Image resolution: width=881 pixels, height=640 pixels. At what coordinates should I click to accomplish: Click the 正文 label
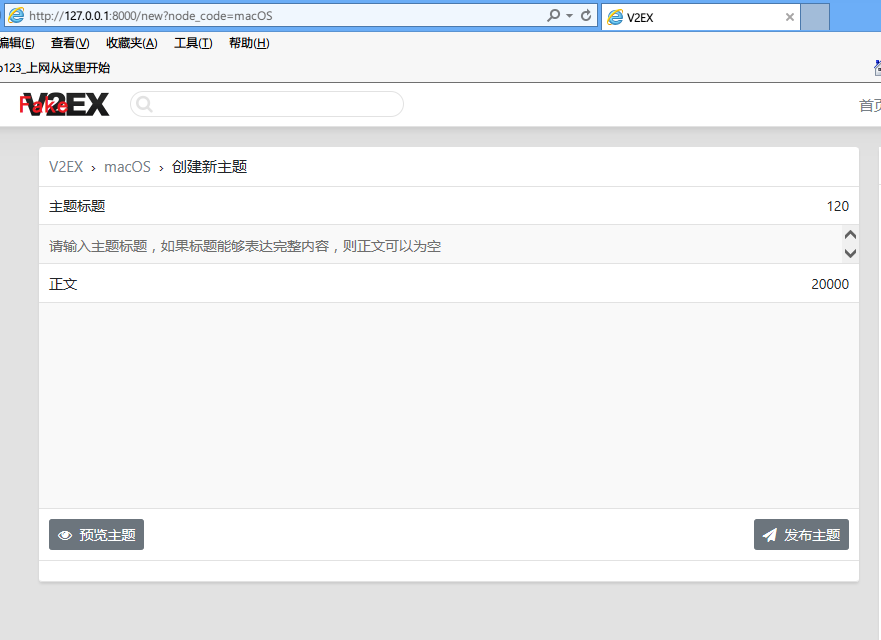63,284
